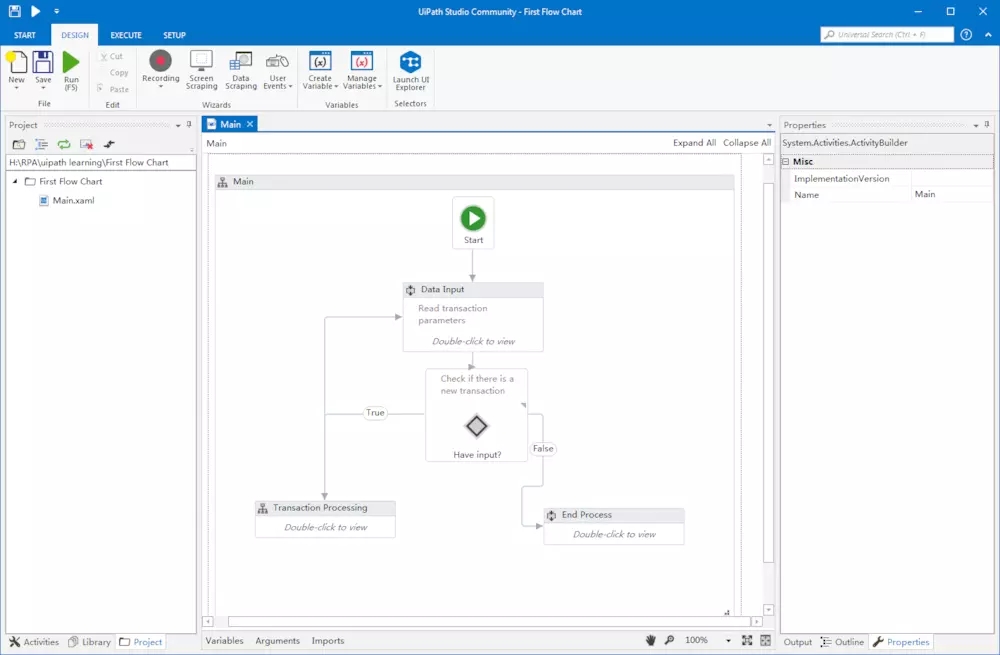Screen dimensions: 1000x655
Task: Switch to the DESIGN ribbon tab
Action: [x=75, y=35]
